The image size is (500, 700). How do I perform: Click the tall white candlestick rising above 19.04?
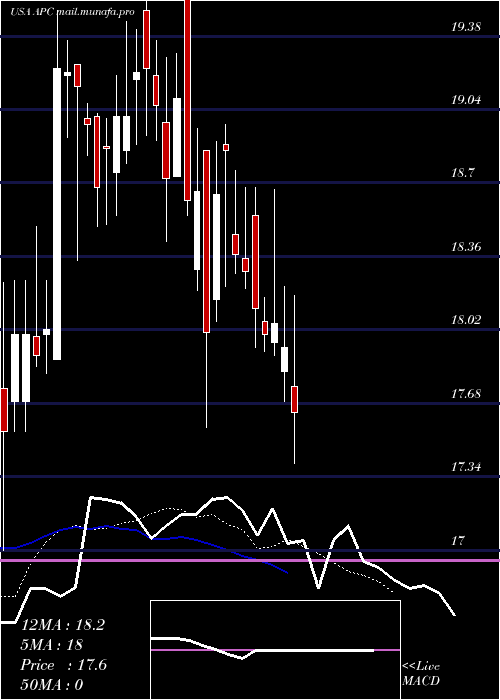coord(57,214)
